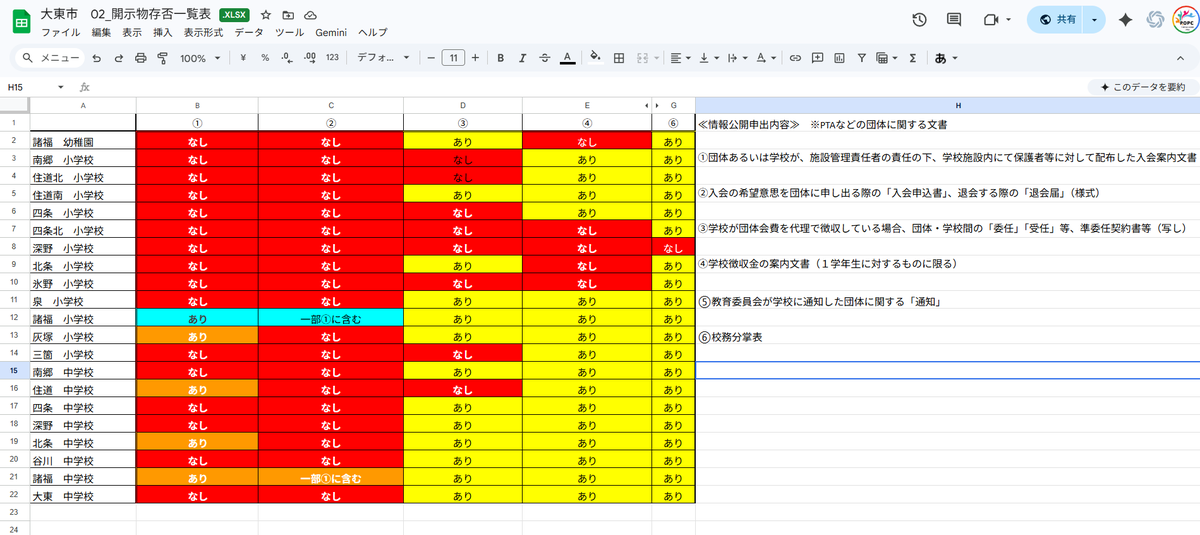This screenshot has height=535, width=1200.
Task: Decrease decimal places
Action: pos(286,58)
